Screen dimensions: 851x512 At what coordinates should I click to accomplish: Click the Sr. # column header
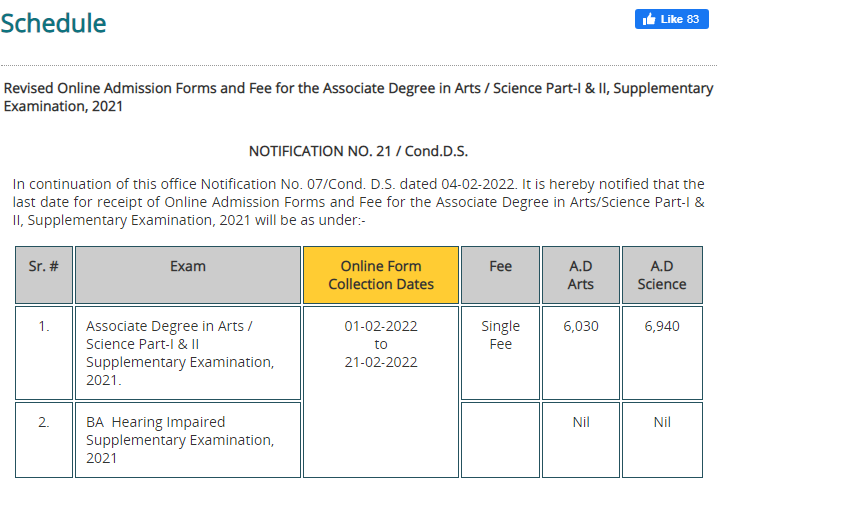[44, 275]
